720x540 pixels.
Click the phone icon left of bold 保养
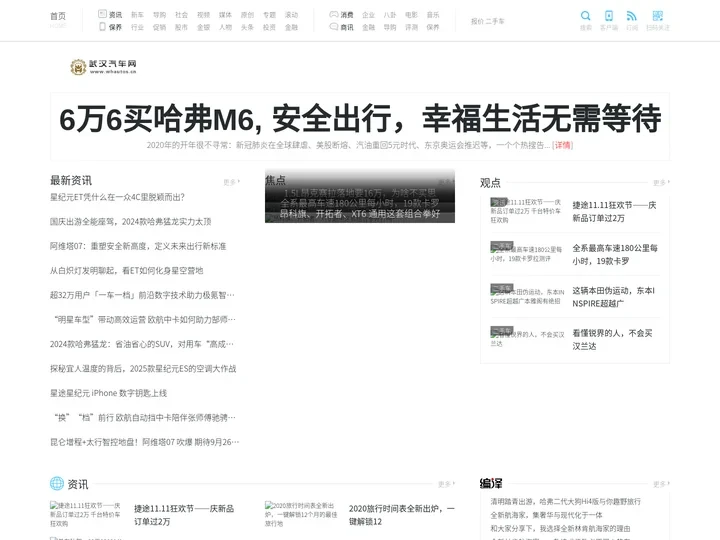(102, 27)
